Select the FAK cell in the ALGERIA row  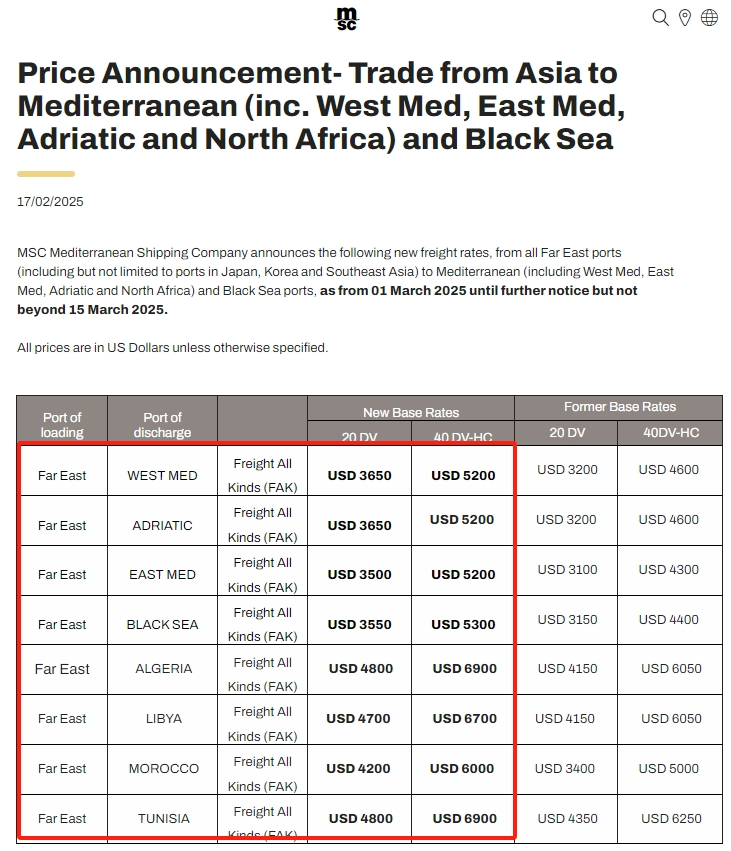click(262, 669)
